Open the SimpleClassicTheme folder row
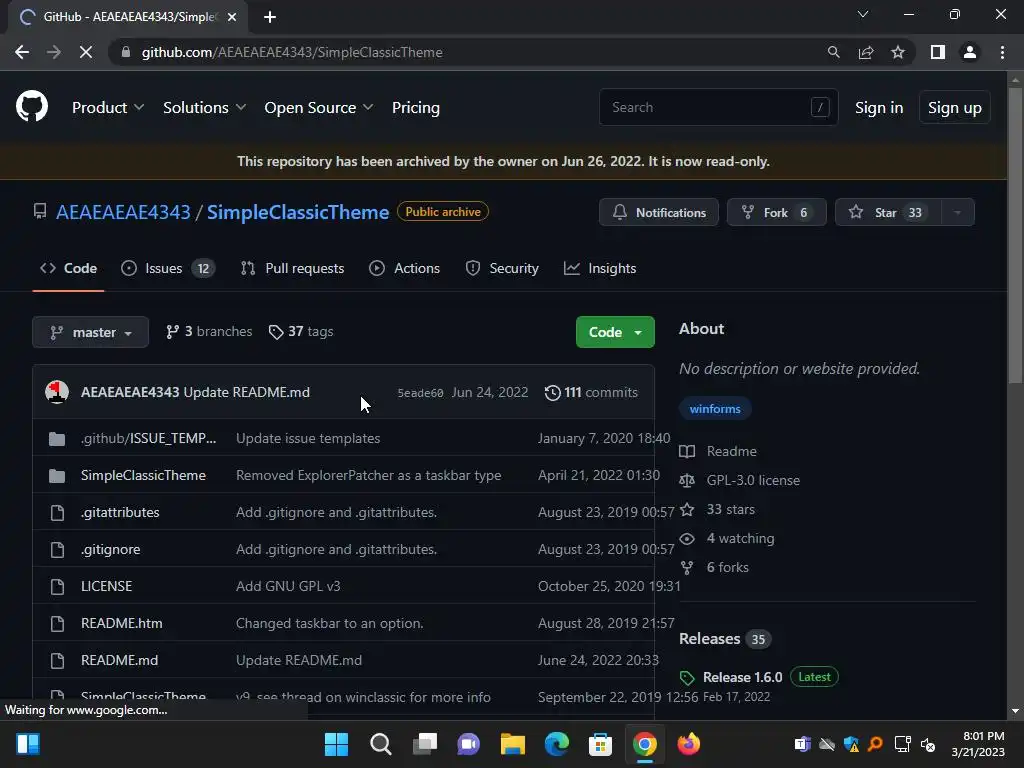 143,475
